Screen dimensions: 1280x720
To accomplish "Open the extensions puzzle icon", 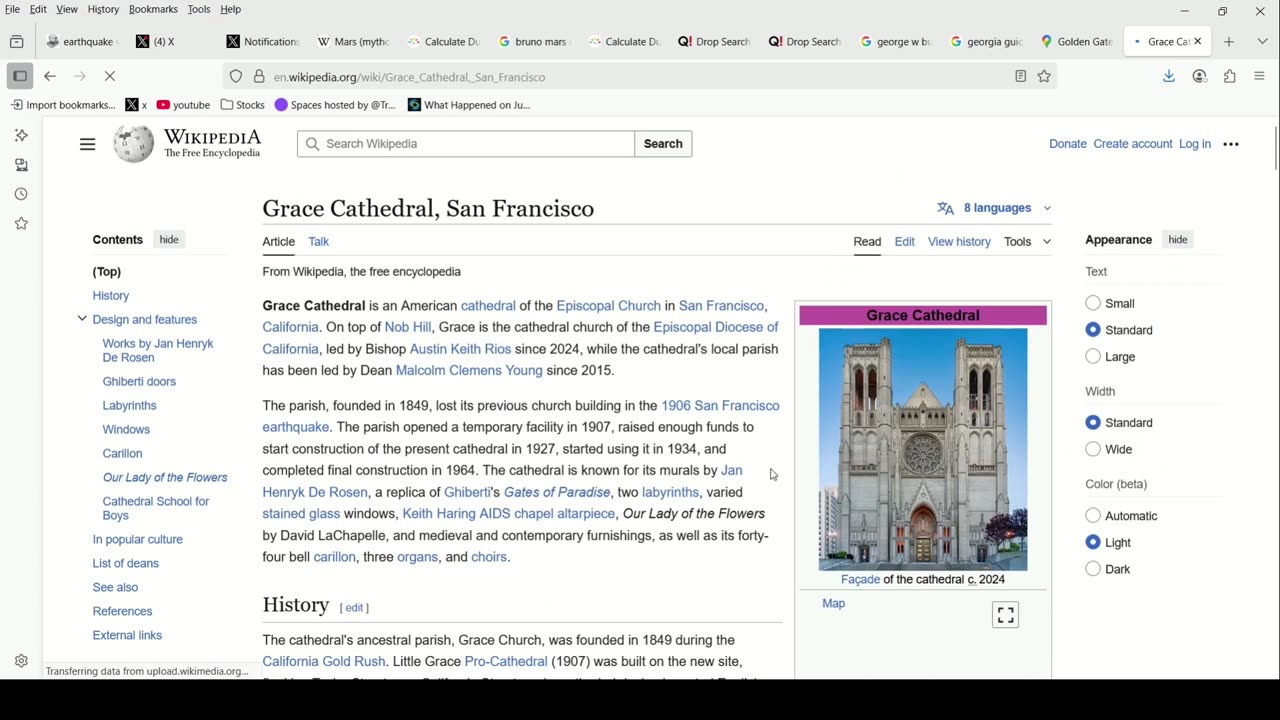I will 1229,76.
